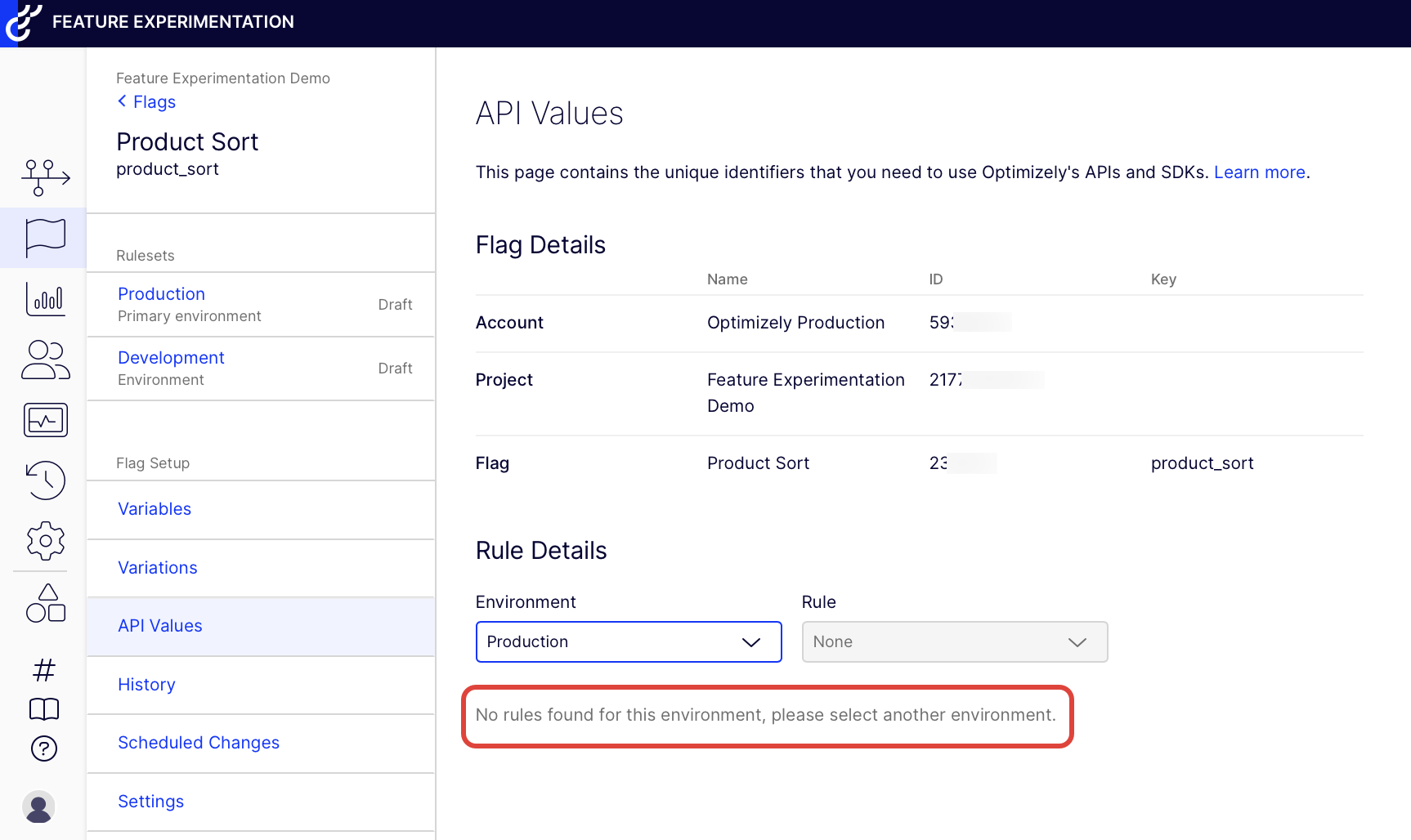
Task: Click the rules flow icon in sidebar
Action: [45, 177]
